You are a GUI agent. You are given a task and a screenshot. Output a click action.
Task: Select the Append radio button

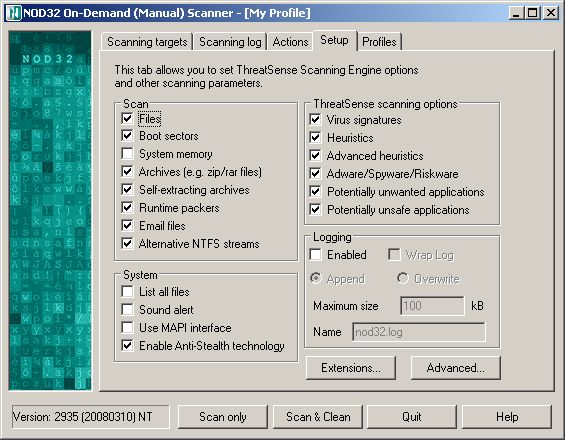(316, 279)
